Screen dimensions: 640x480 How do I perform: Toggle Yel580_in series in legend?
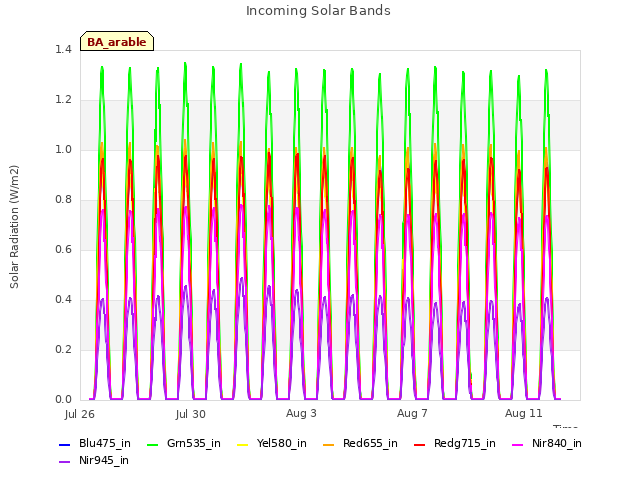tap(272, 444)
